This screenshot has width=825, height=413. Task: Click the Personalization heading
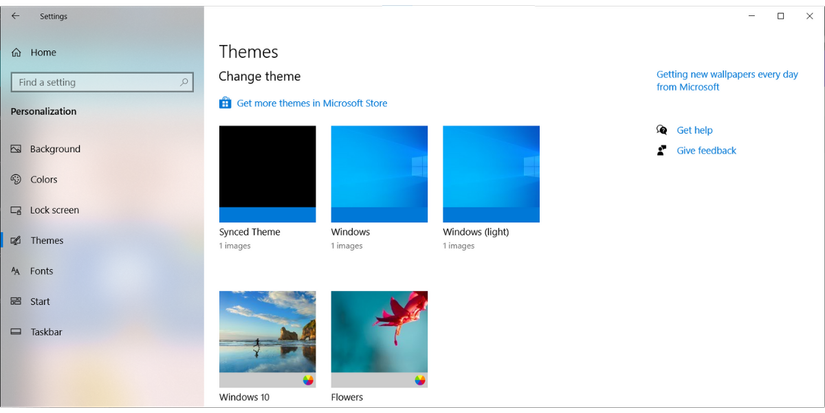click(x=43, y=112)
